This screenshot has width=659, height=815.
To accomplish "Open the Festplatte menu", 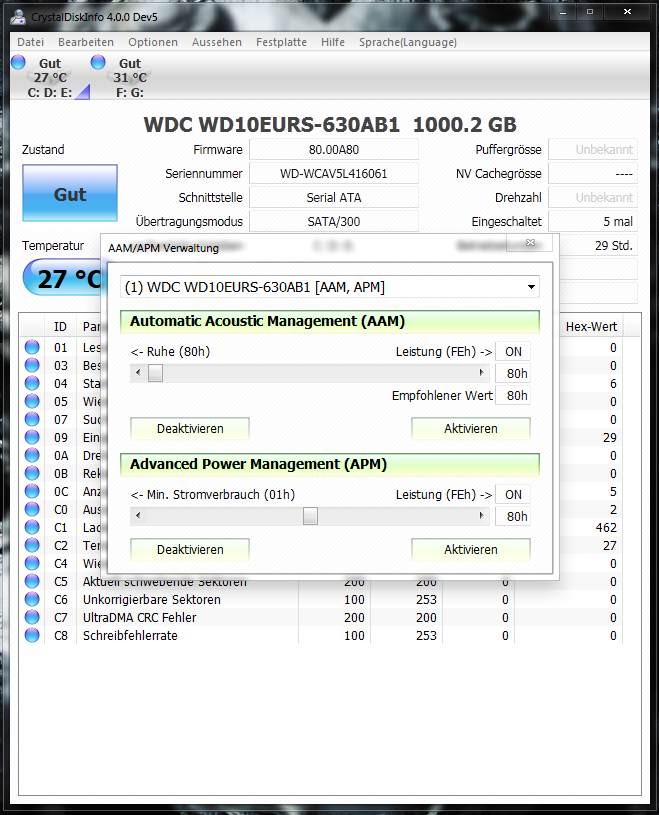I will coord(281,42).
